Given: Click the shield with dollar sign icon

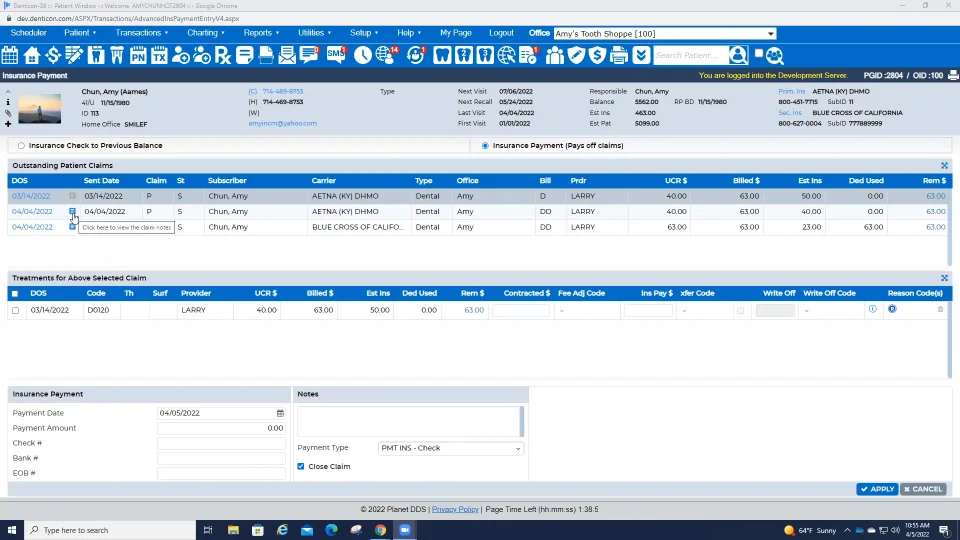Looking at the screenshot, I should (x=598, y=55).
